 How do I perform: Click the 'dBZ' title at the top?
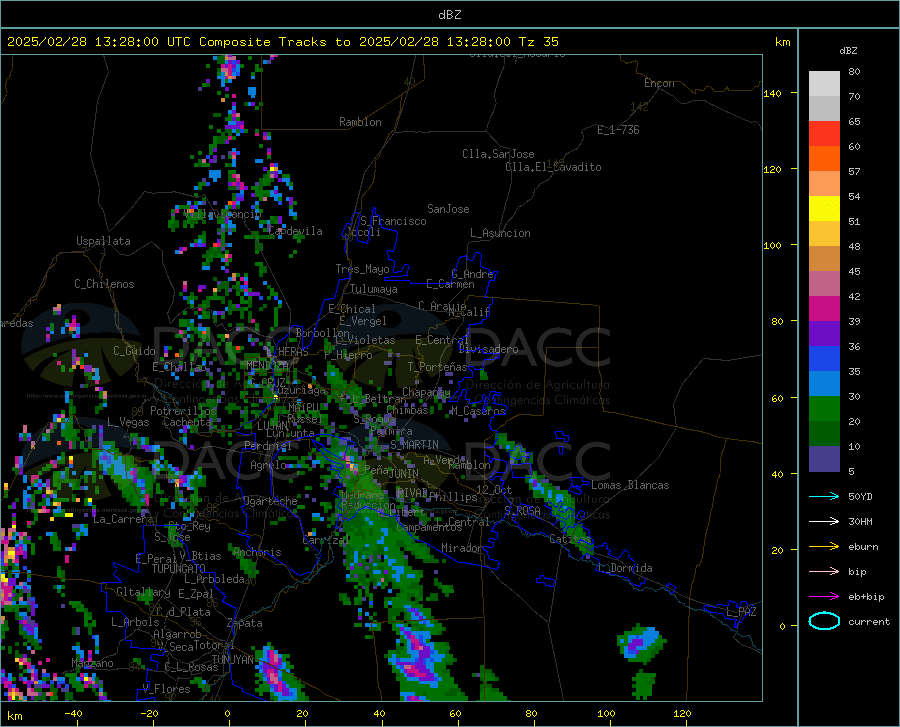tap(449, 15)
